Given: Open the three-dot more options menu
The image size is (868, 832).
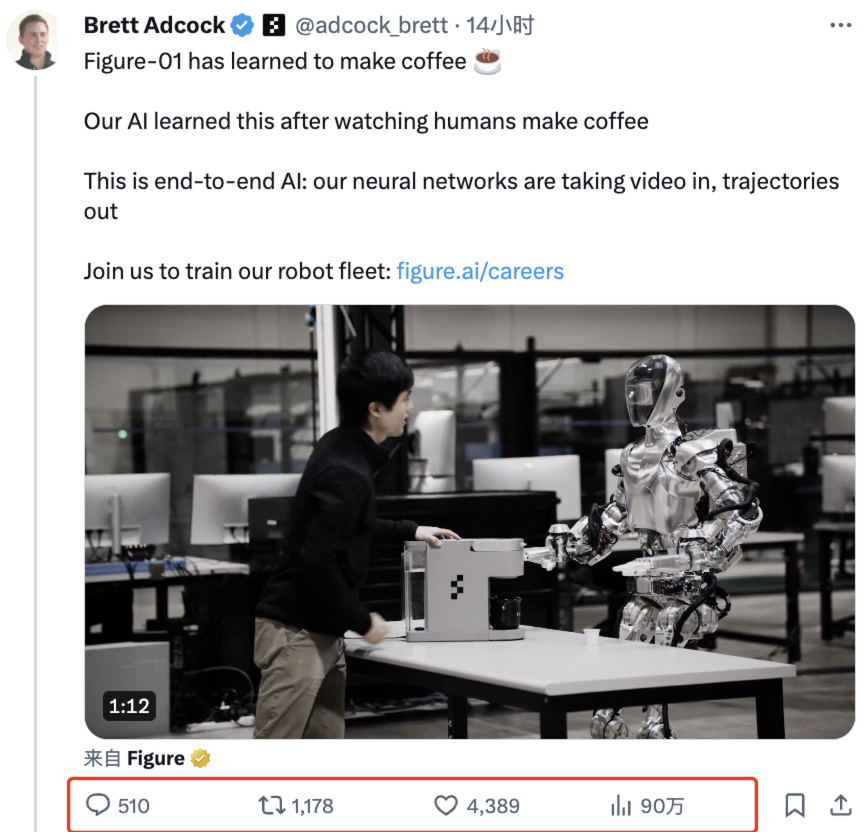Looking at the screenshot, I should (840, 25).
